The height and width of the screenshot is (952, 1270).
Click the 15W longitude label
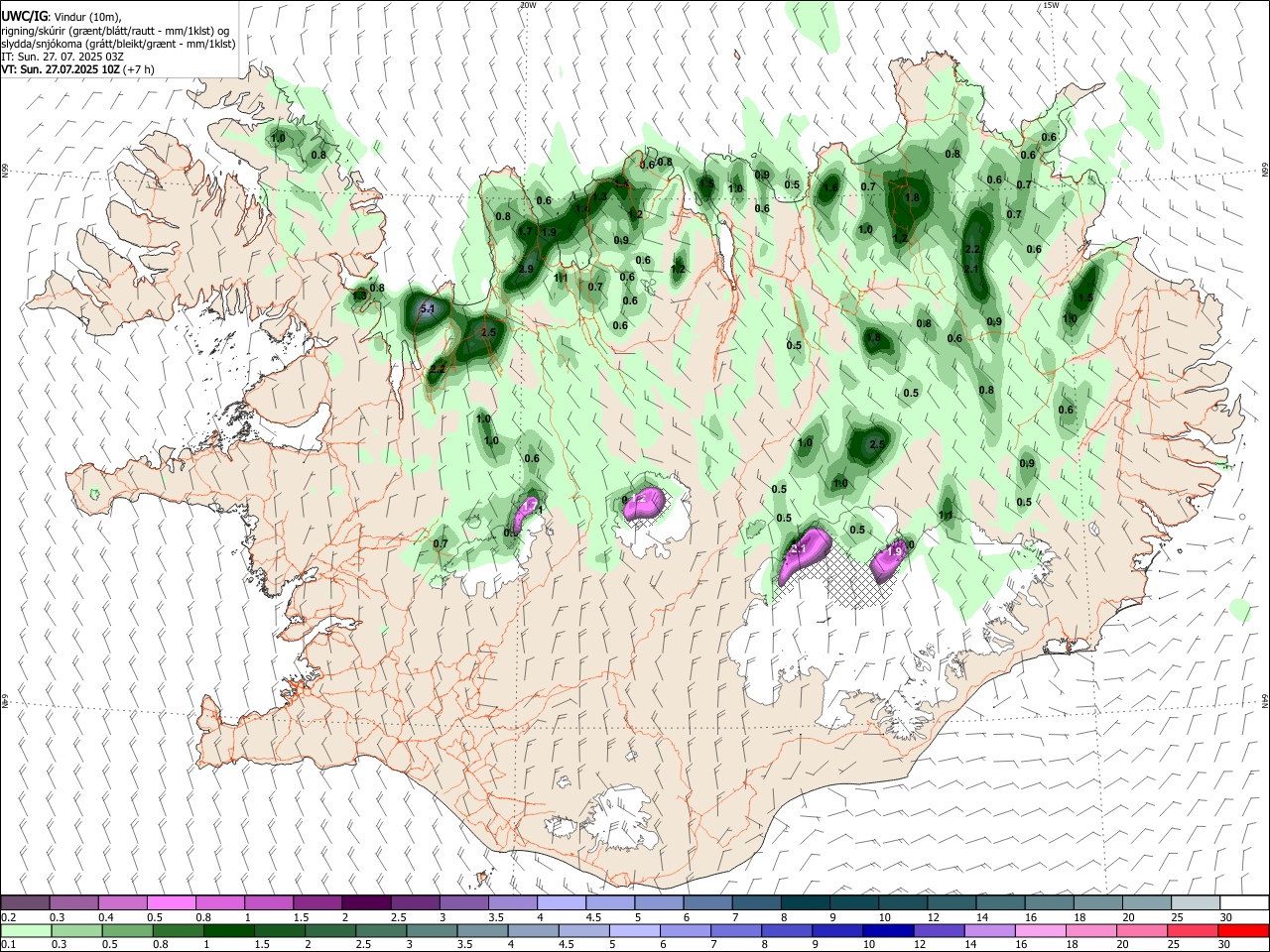pos(1051,5)
